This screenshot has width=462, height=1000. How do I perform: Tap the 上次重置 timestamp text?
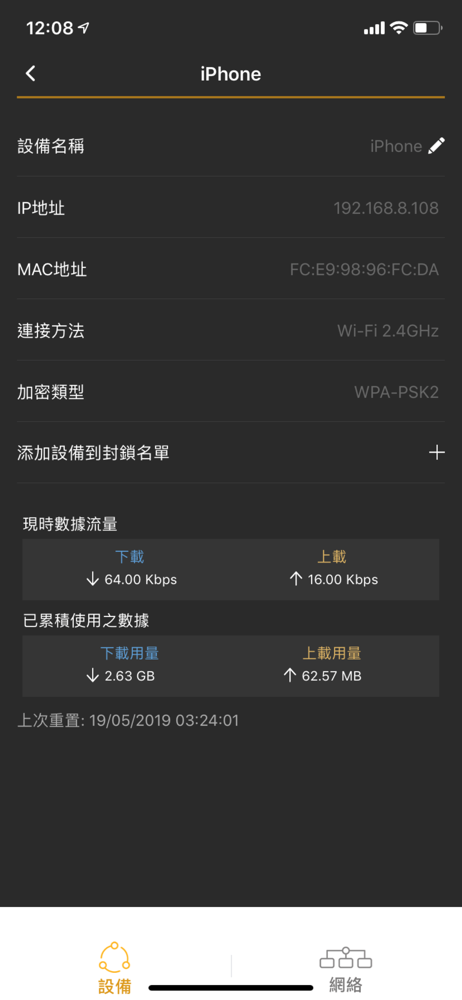coord(128,721)
